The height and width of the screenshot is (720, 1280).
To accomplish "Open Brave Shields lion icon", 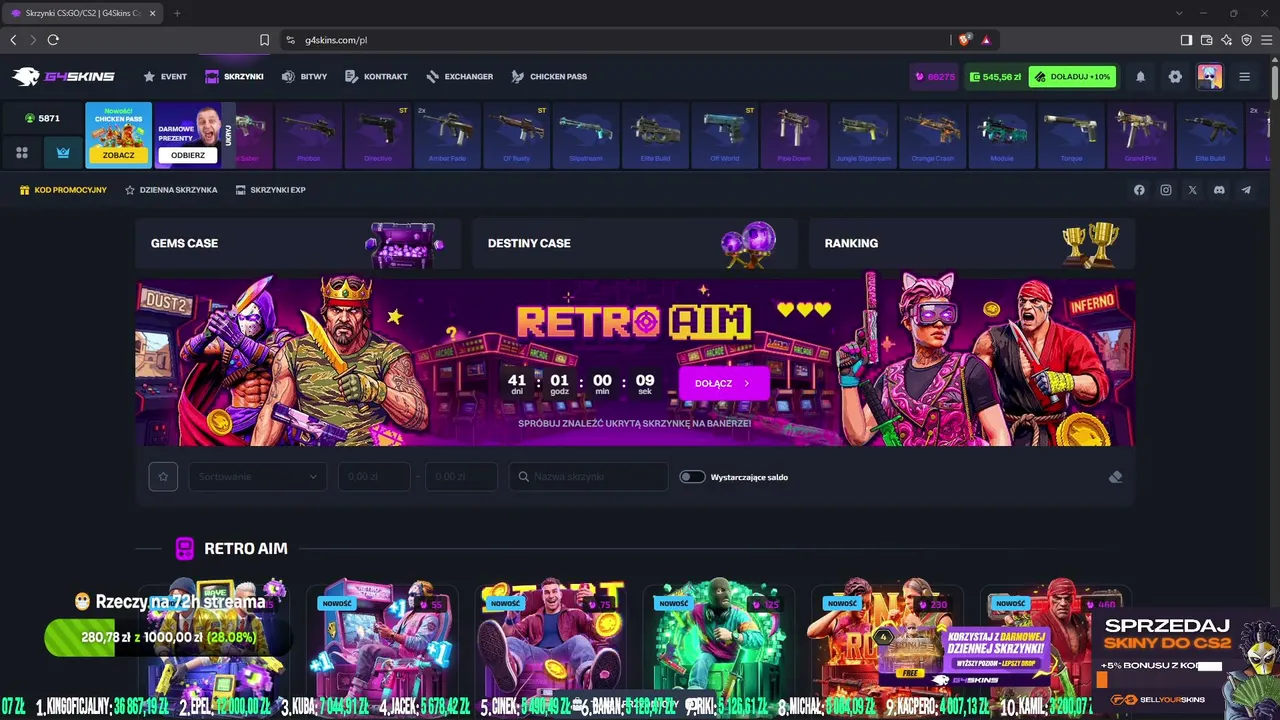I will 965,40.
